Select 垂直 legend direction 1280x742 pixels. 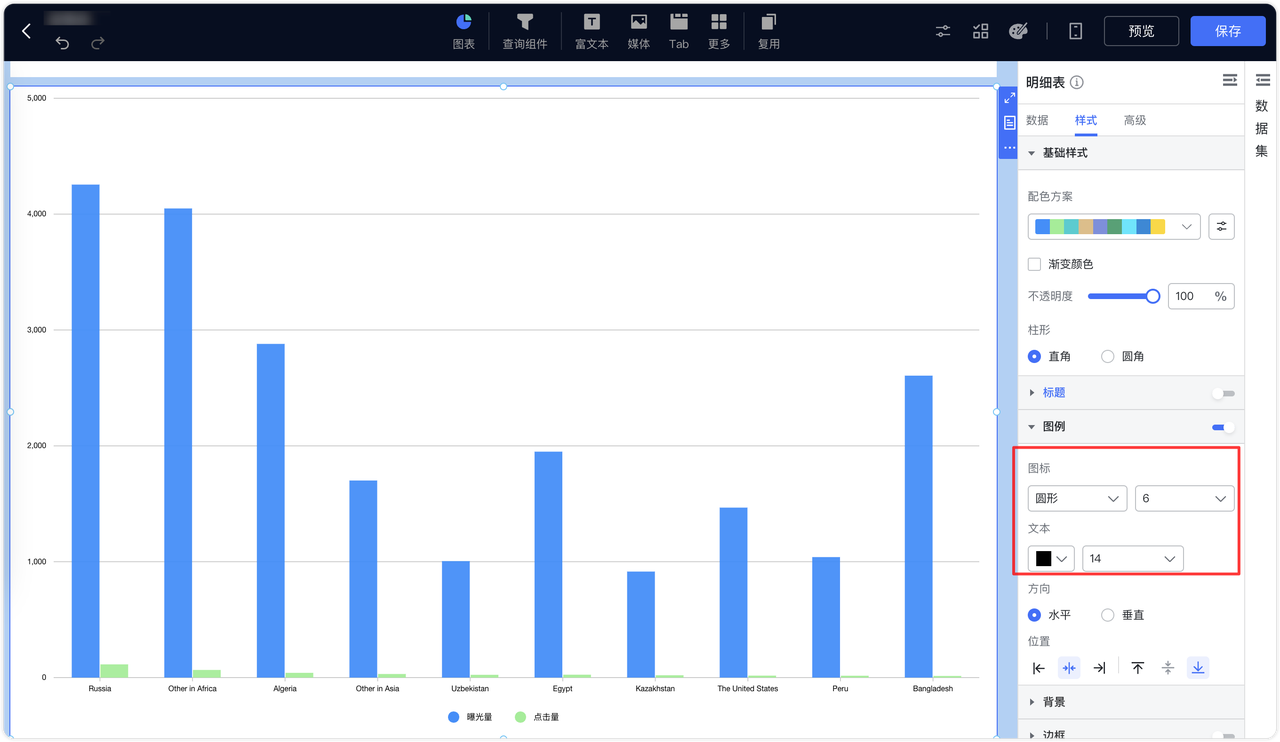(1108, 615)
